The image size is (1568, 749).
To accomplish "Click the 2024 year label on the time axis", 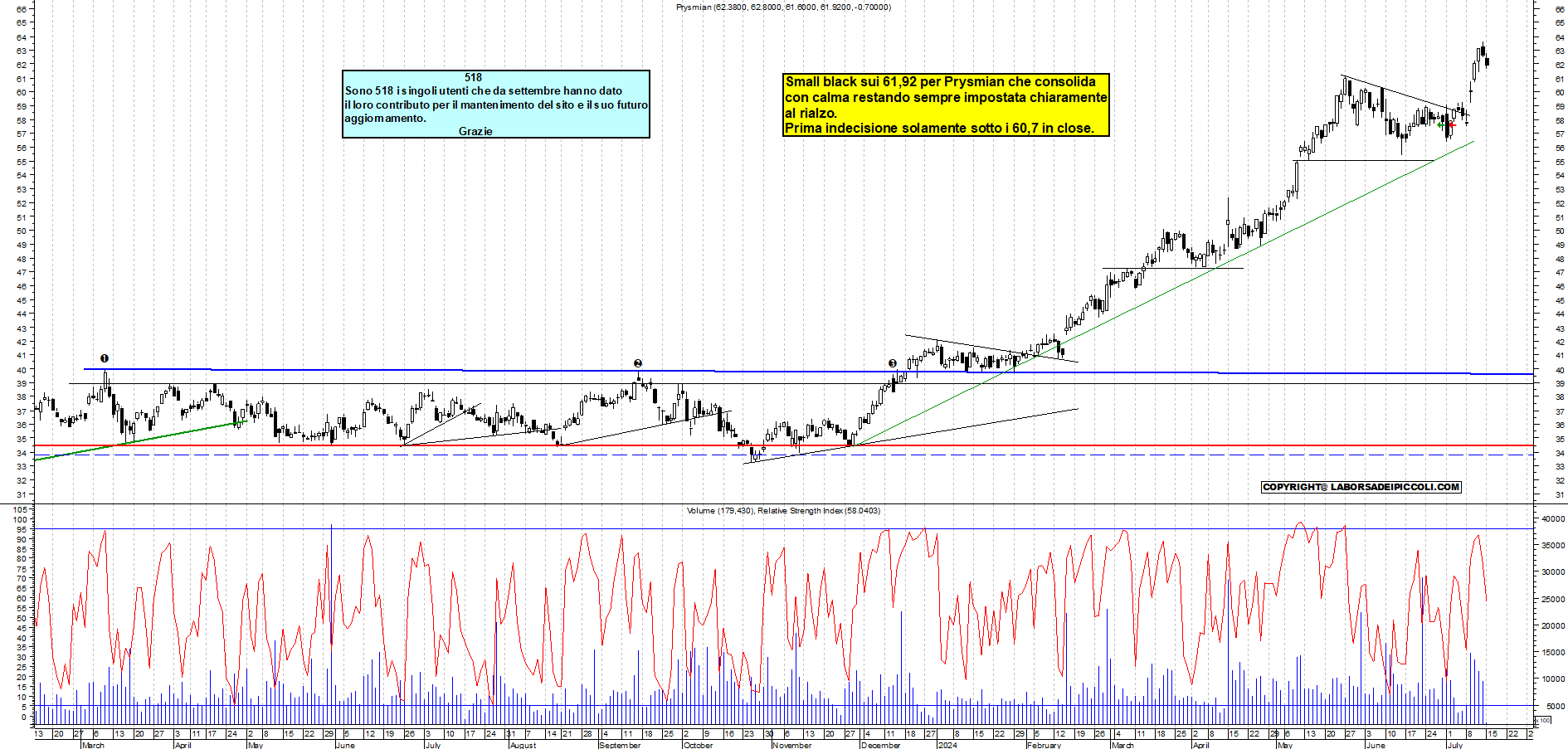I will click(x=947, y=745).
